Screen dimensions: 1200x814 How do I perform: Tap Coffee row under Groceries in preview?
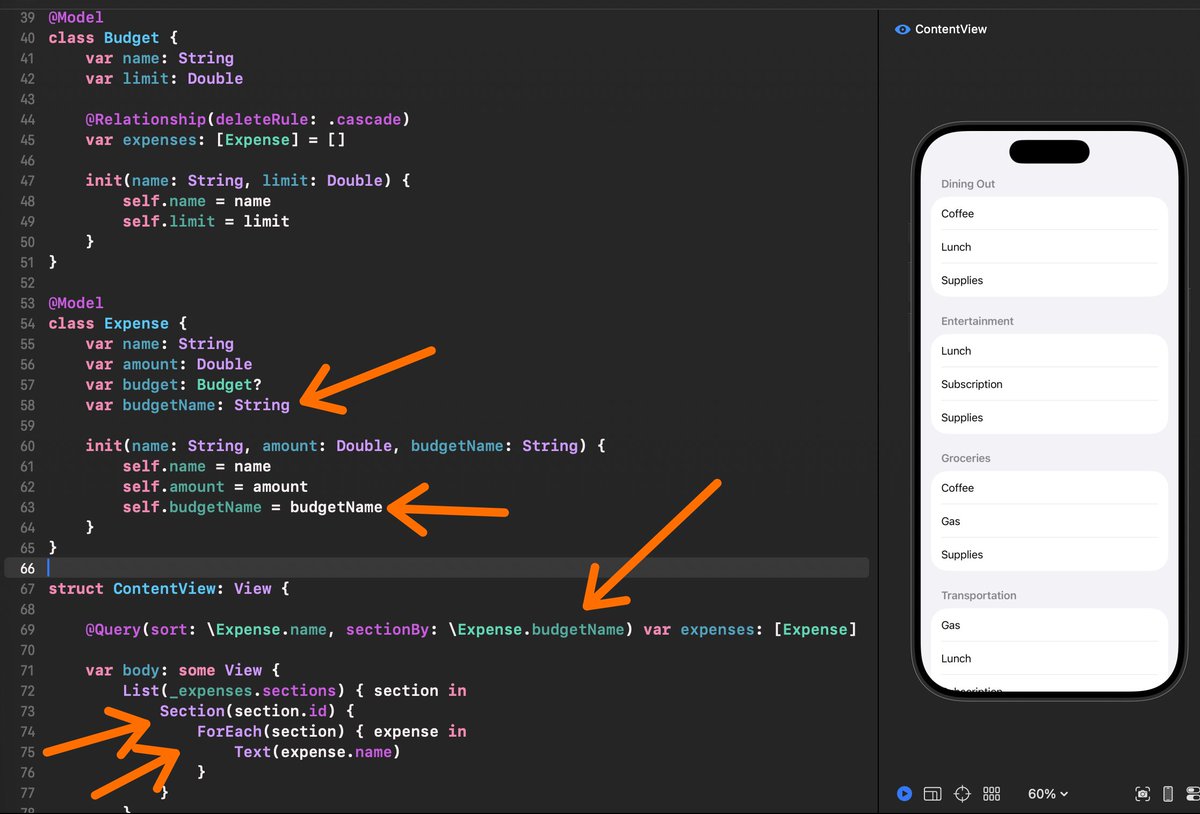pyautogui.click(x=1049, y=488)
